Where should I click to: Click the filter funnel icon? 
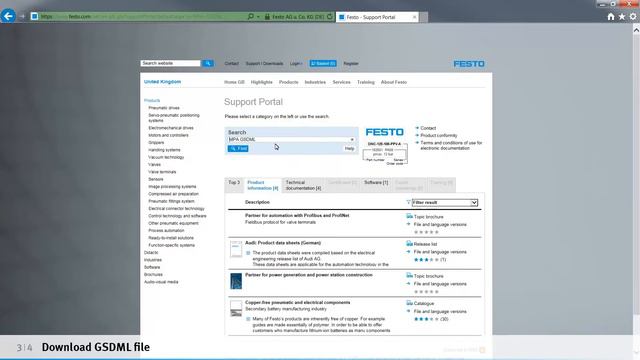coord(408,202)
